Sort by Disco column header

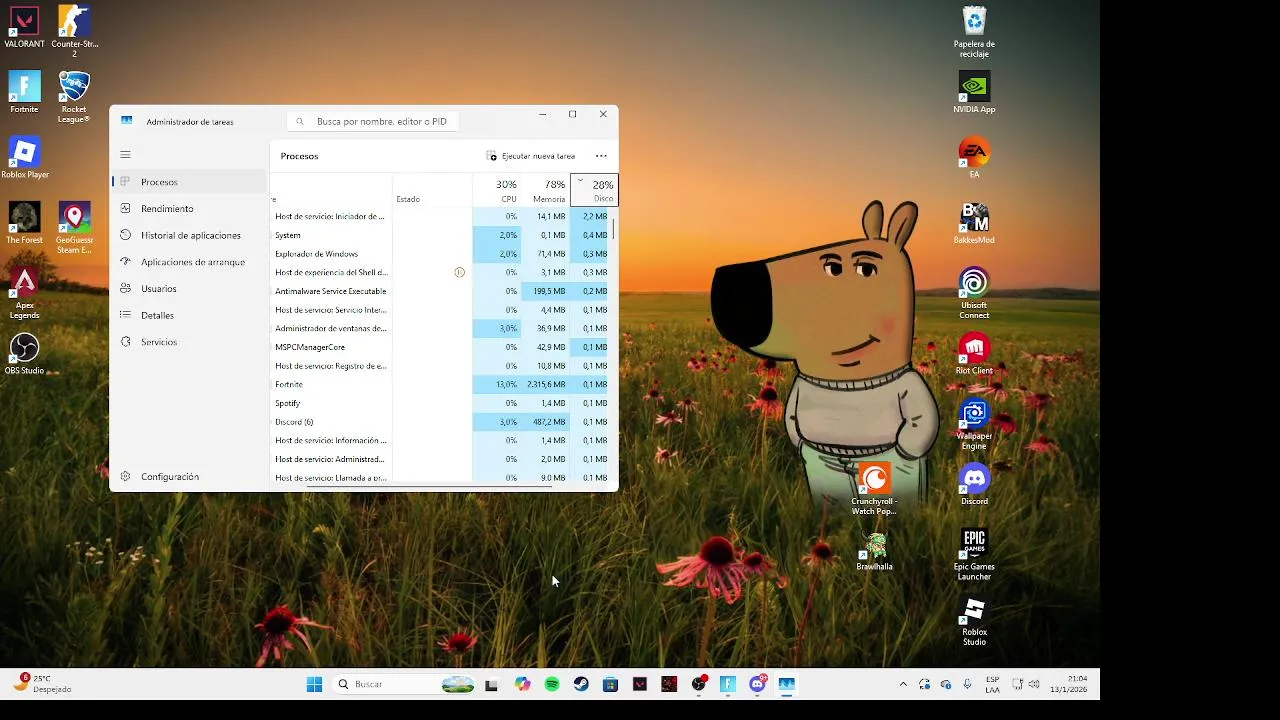[594, 190]
